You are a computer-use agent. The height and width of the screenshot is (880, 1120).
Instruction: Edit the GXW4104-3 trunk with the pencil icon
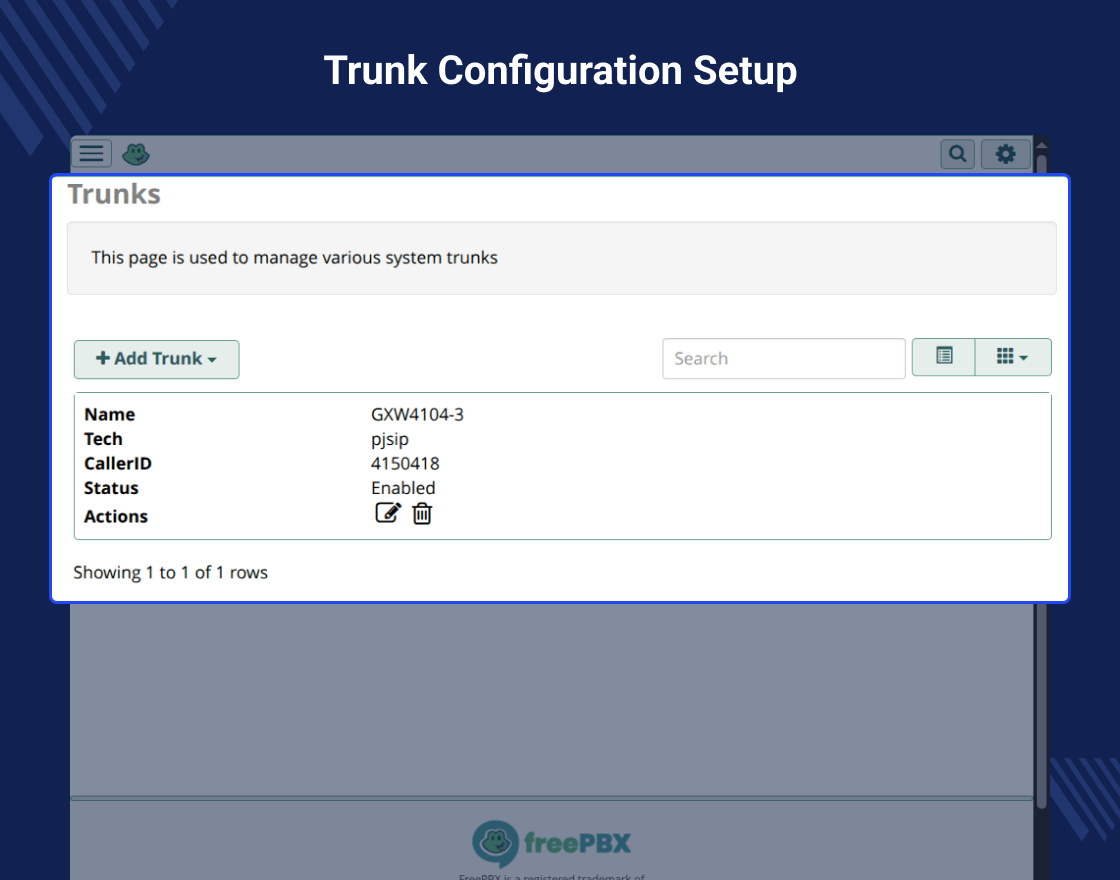pos(387,514)
